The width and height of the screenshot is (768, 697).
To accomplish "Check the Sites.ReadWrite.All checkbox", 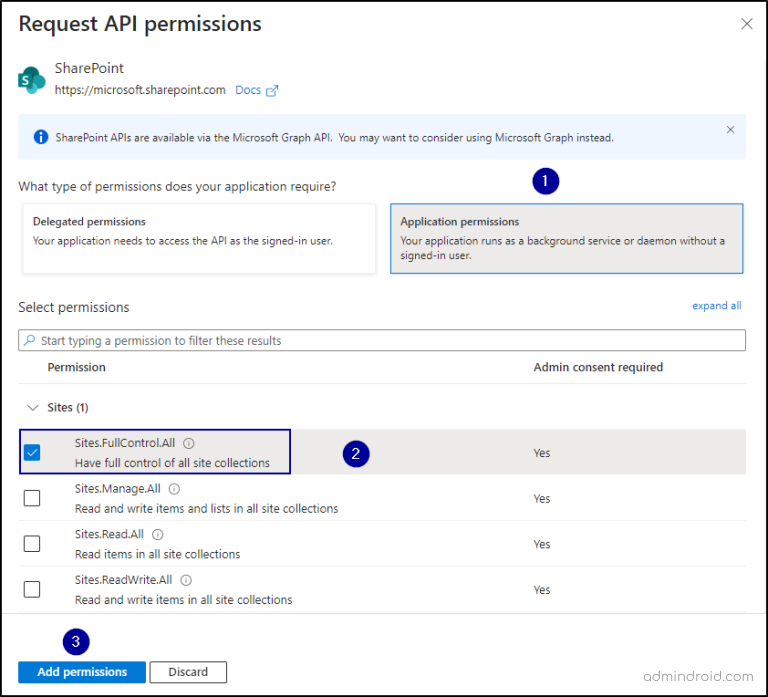I will (32, 589).
